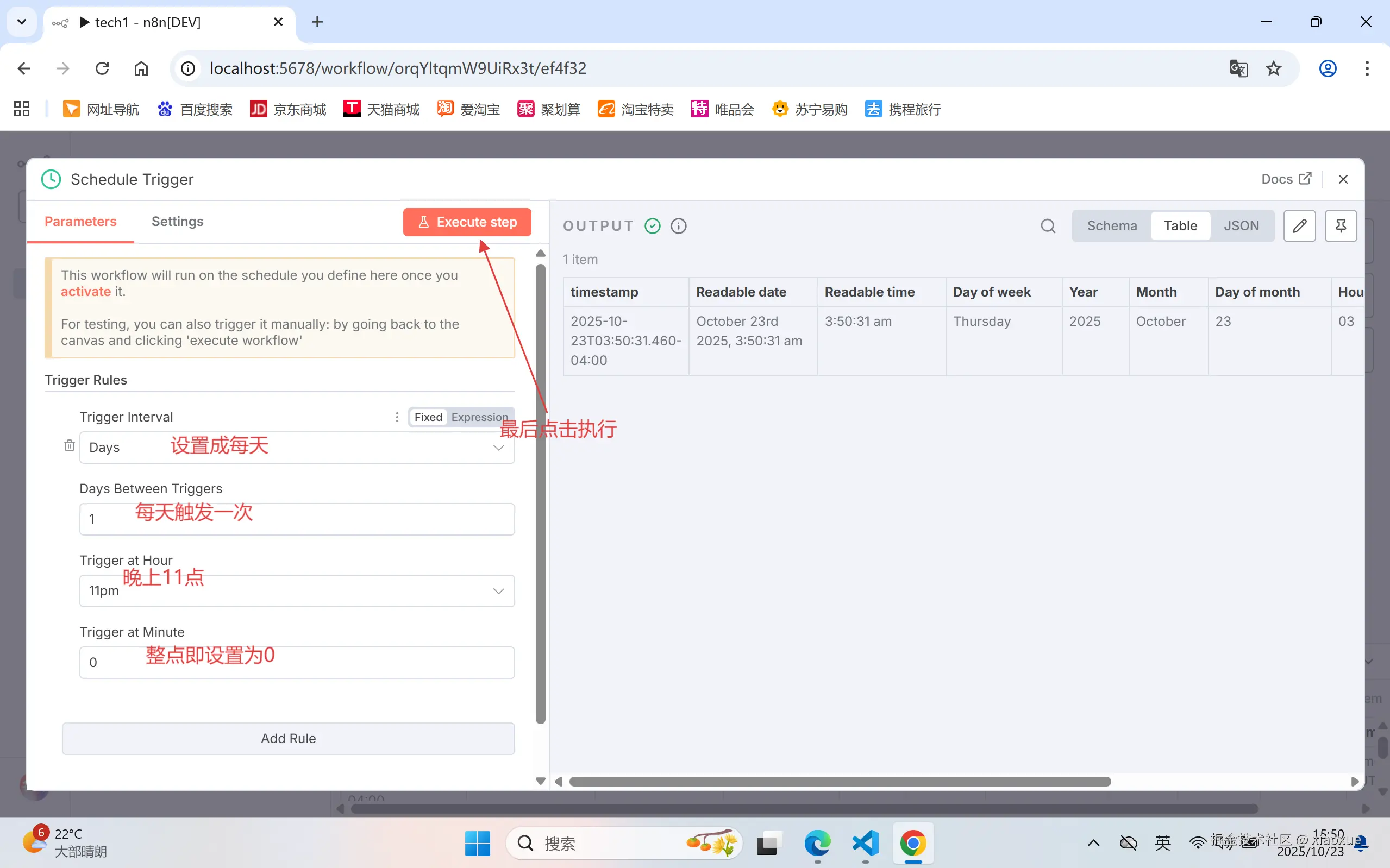
Task: Click the pencil edit output icon
Action: click(x=1299, y=225)
